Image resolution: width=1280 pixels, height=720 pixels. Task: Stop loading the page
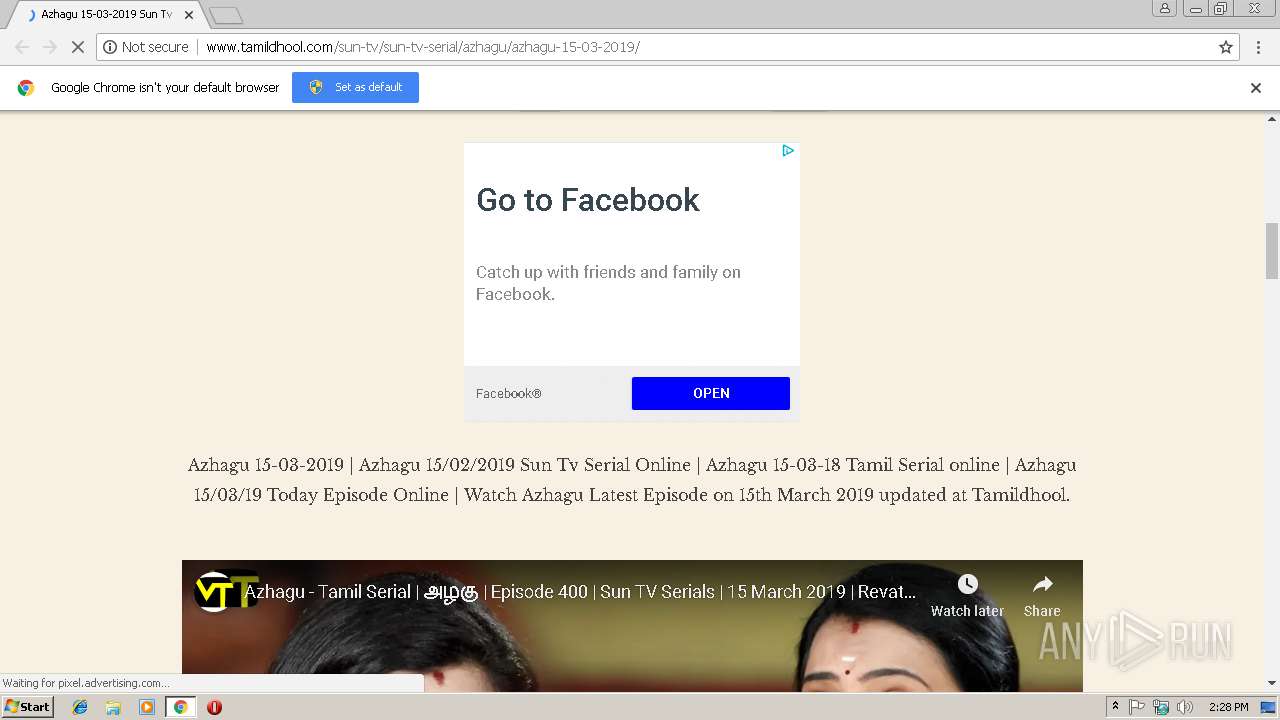point(77,47)
